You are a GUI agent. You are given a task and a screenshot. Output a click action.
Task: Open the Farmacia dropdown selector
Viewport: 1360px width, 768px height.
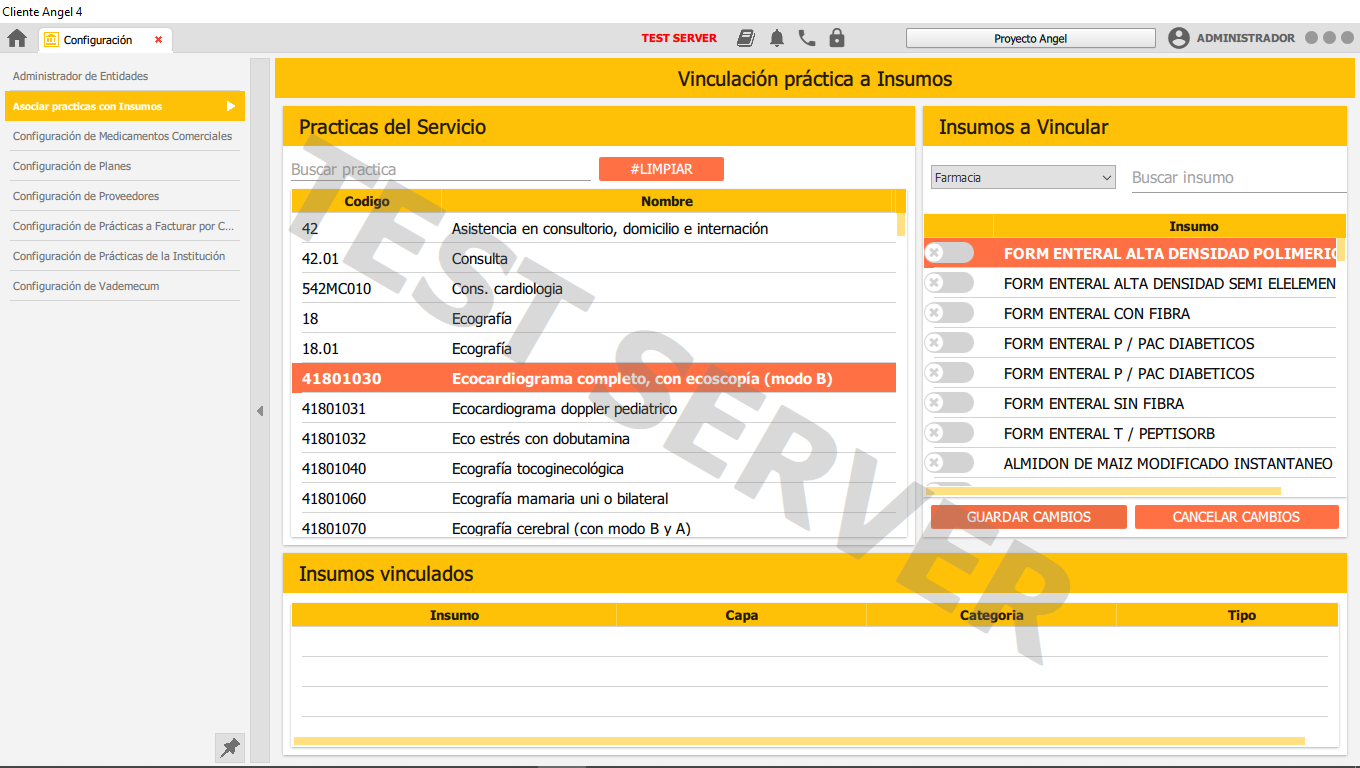(1022, 176)
